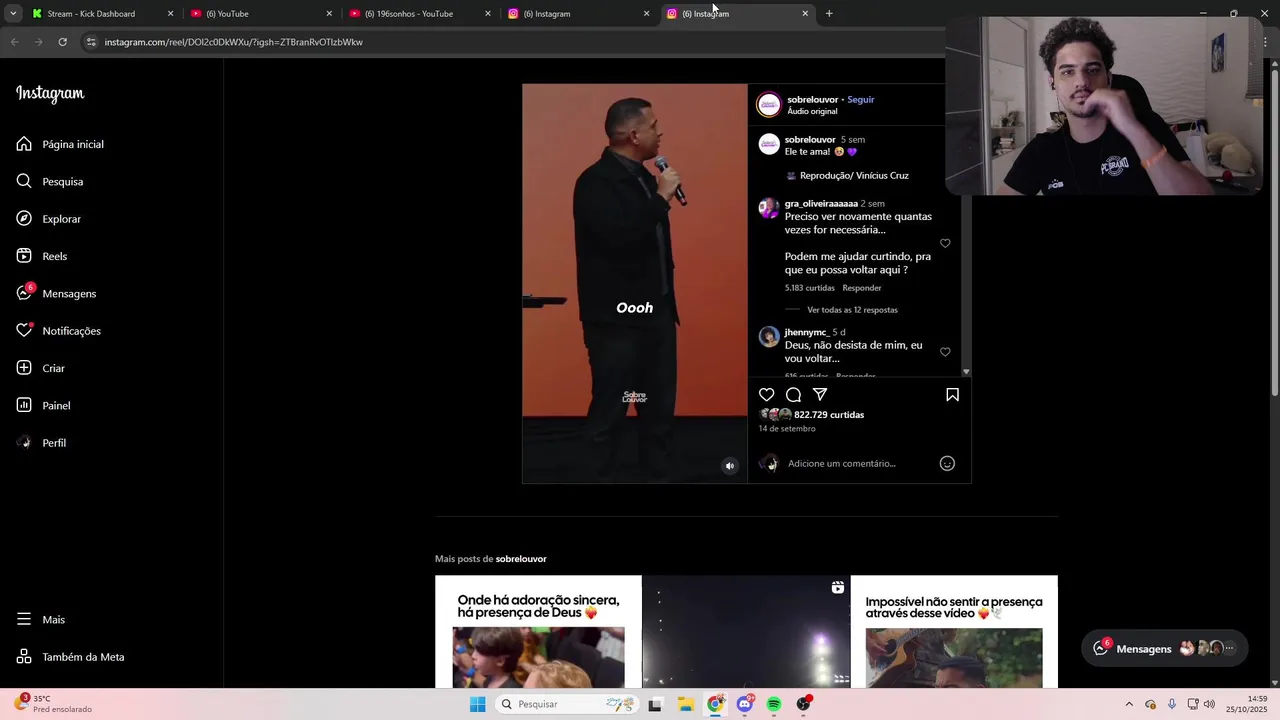This screenshot has height=720, width=1280.
Task: Expand Ver todas as 12 respostas
Action: 852,310
